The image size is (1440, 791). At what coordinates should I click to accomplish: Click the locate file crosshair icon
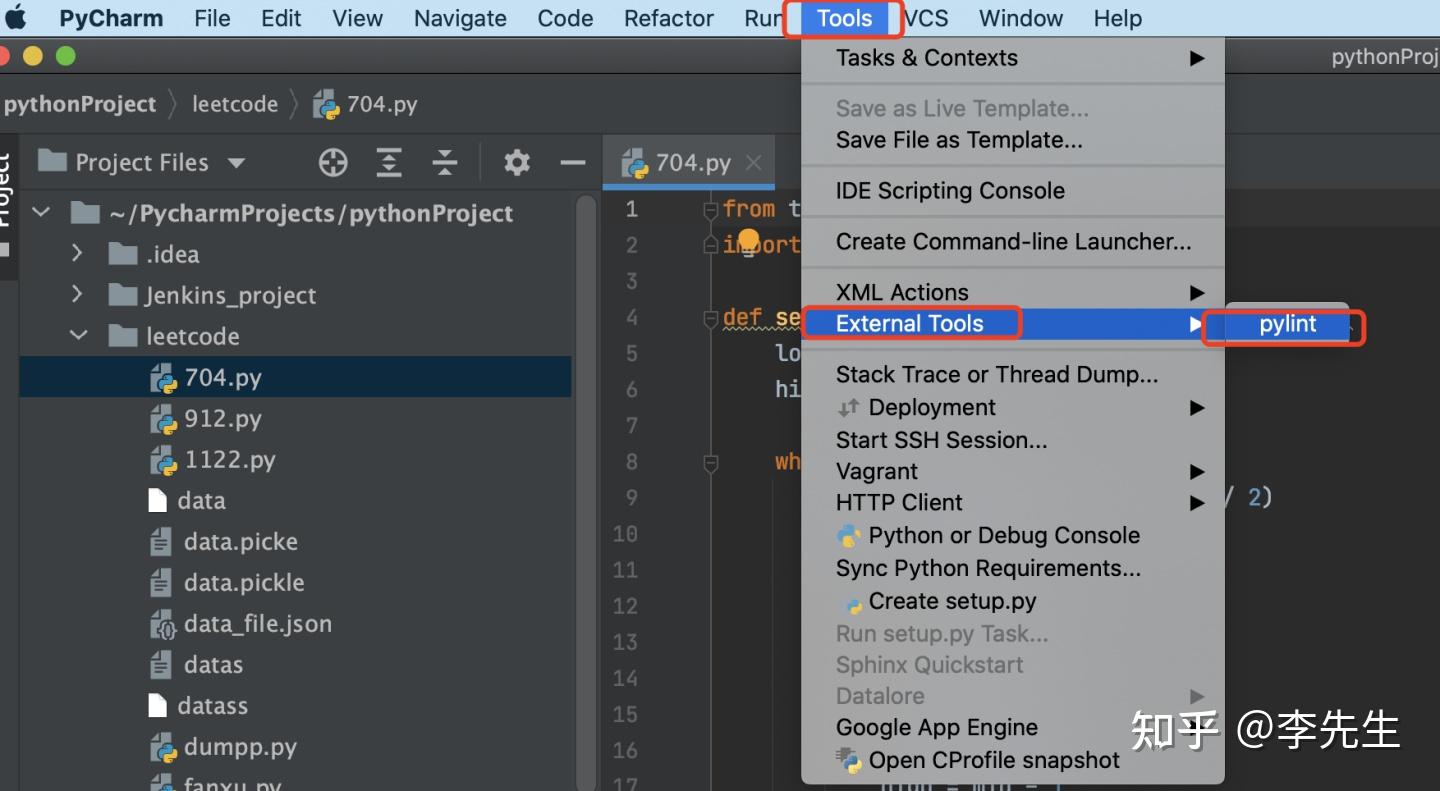pyautogui.click(x=333, y=162)
